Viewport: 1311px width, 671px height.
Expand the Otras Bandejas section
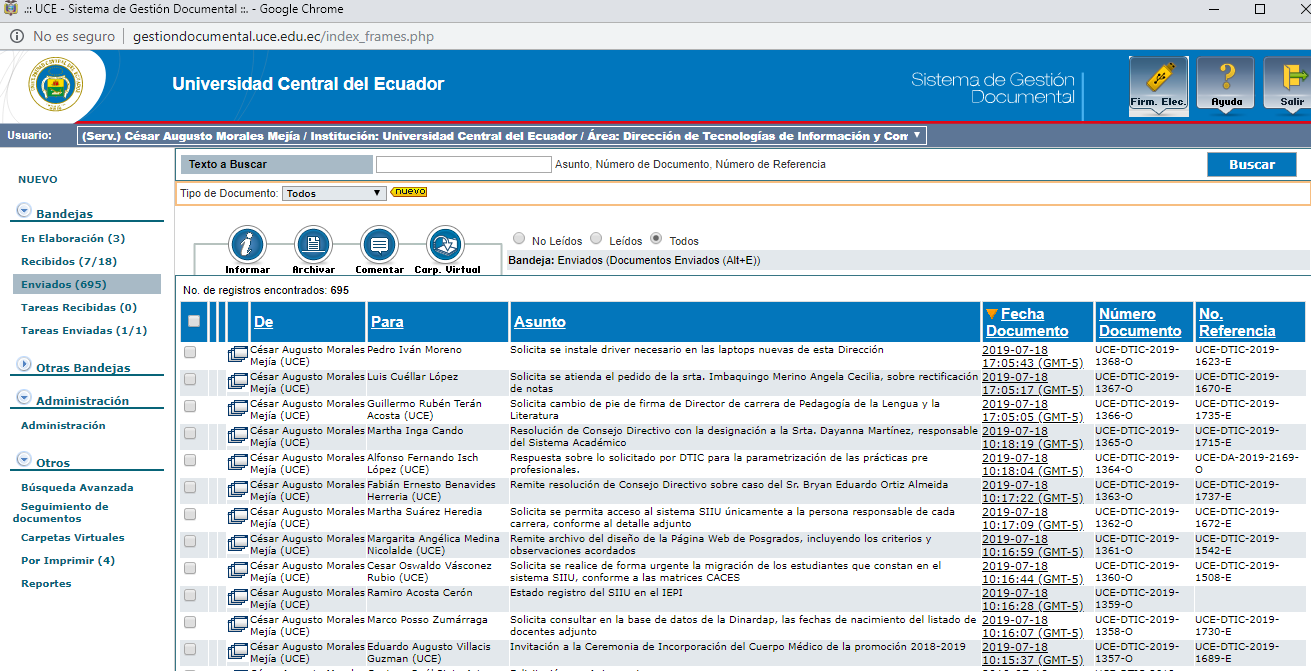tap(23, 366)
